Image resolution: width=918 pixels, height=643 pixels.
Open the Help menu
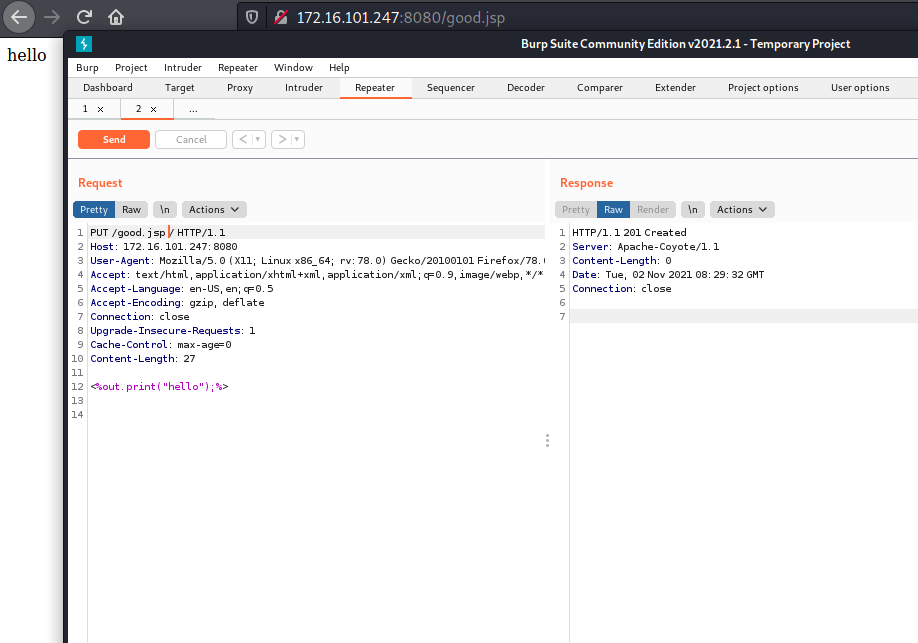[339, 67]
